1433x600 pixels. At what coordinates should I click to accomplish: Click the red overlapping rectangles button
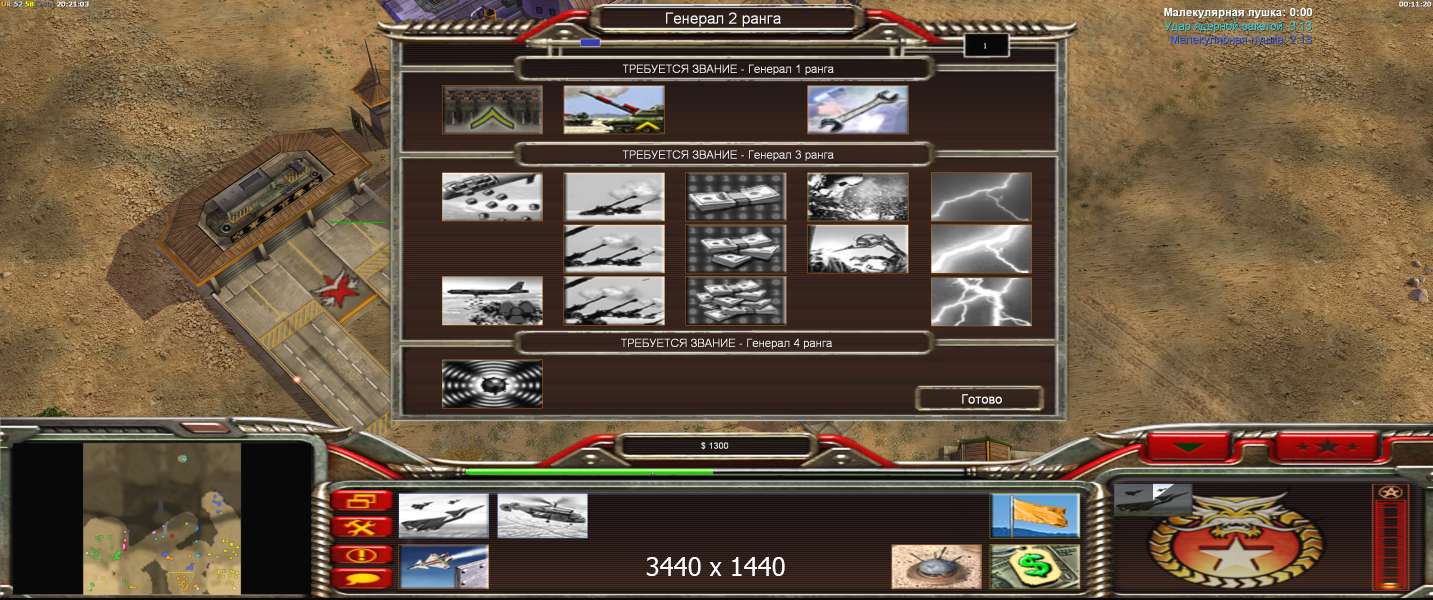point(362,501)
